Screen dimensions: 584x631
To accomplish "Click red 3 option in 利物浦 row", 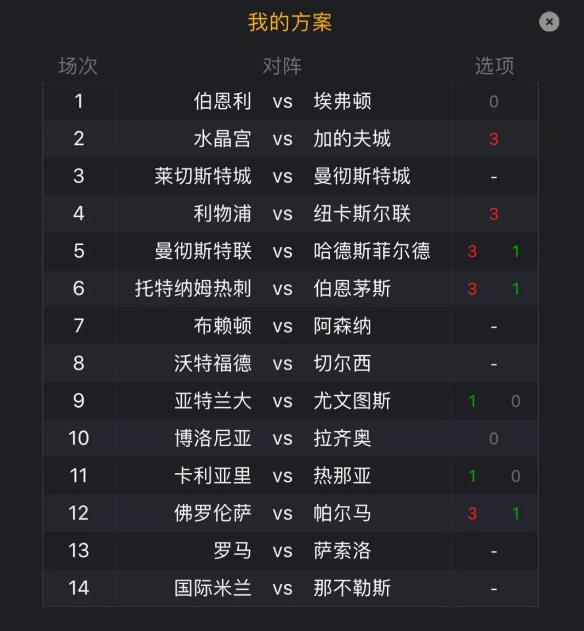I will (494, 214).
